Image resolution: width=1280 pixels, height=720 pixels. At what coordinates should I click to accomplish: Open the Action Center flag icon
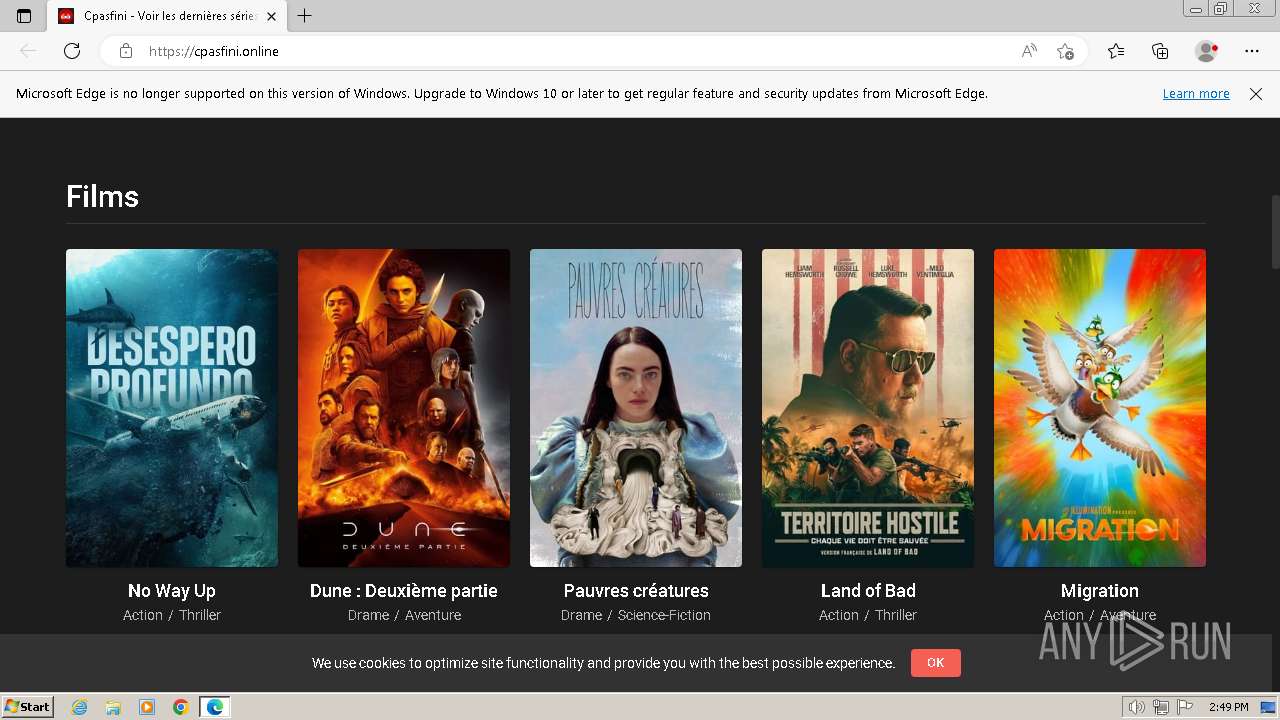pos(1185,707)
